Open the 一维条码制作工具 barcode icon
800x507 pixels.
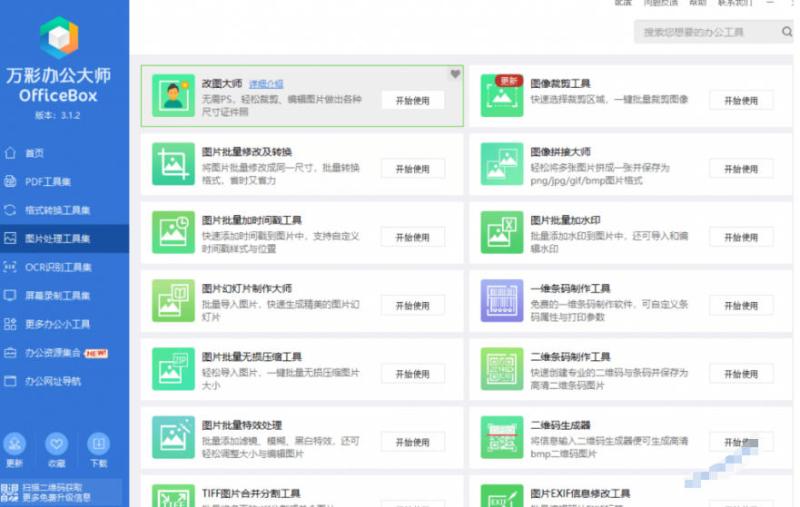tap(502, 301)
